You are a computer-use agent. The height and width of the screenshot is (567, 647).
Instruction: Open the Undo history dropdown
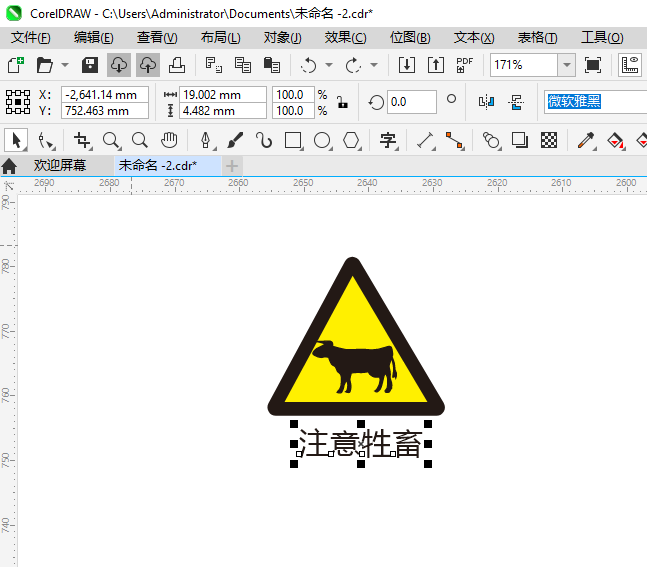coord(329,65)
